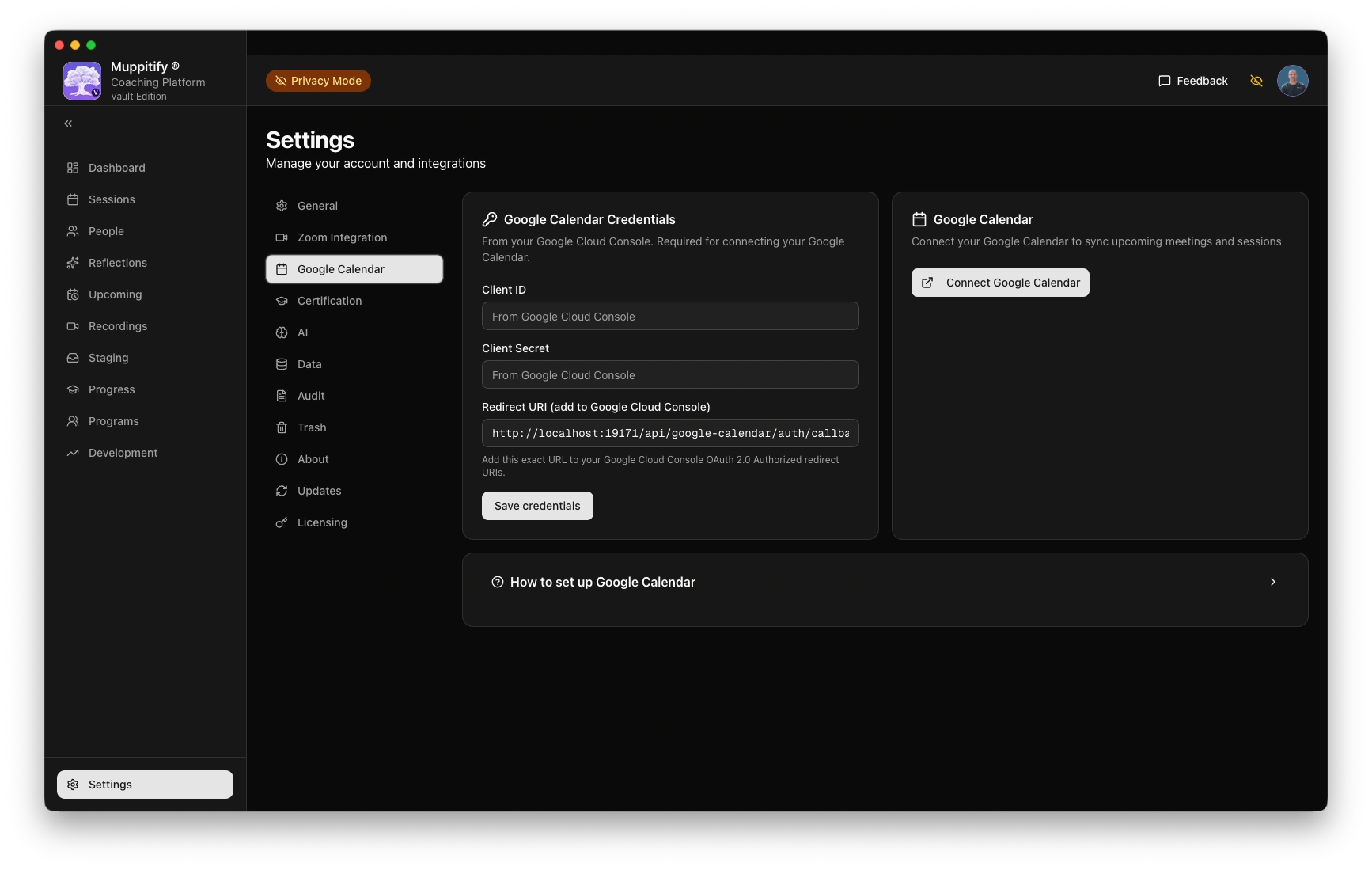This screenshot has height=870, width=1372.
Task: Collapse the sidebar with double-chevron
Action: (68, 123)
